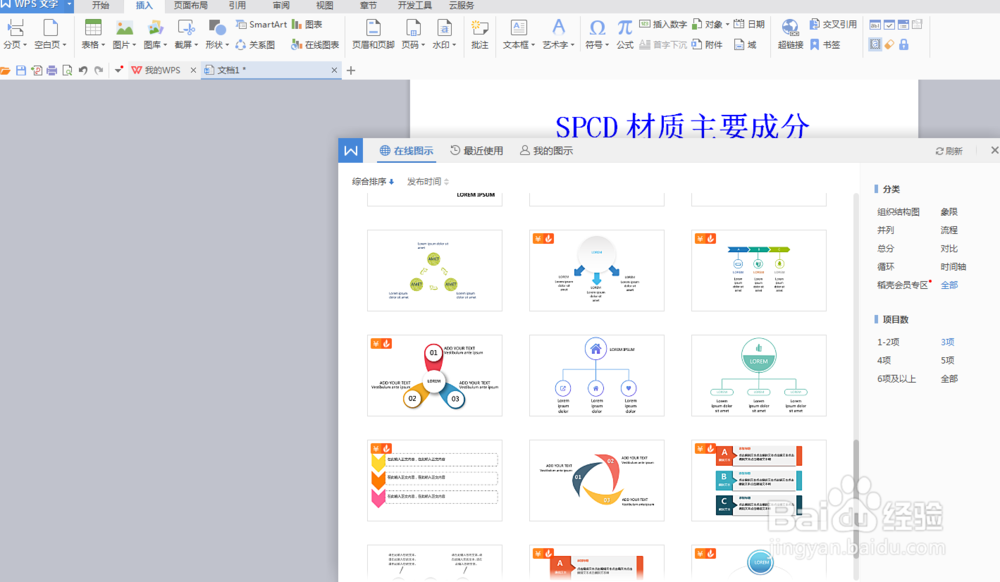Viewport: 1000px width, 582px height.
Task: Open 在线图表 online charts
Action: click(x=315, y=45)
